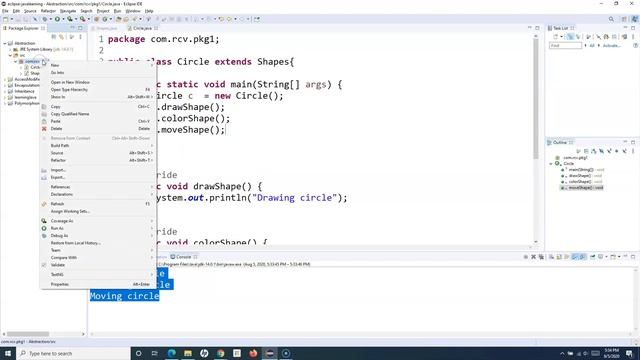This screenshot has height=360, width=640.
Task: Choose Import... from context menu
Action: point(98,170)
